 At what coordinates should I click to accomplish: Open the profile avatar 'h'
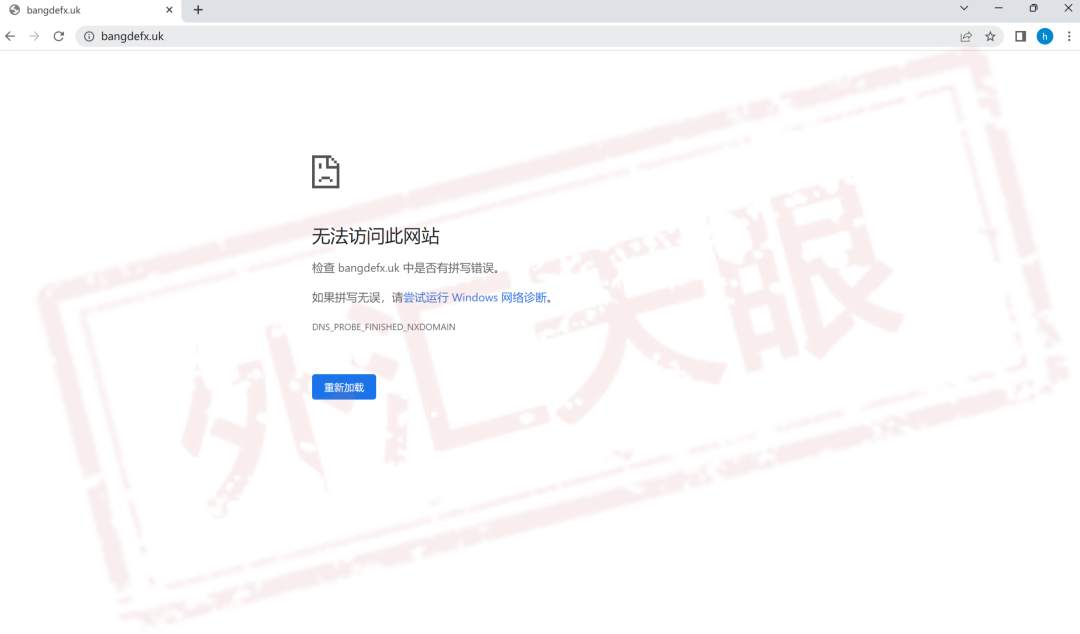[x=1045, y=37]
